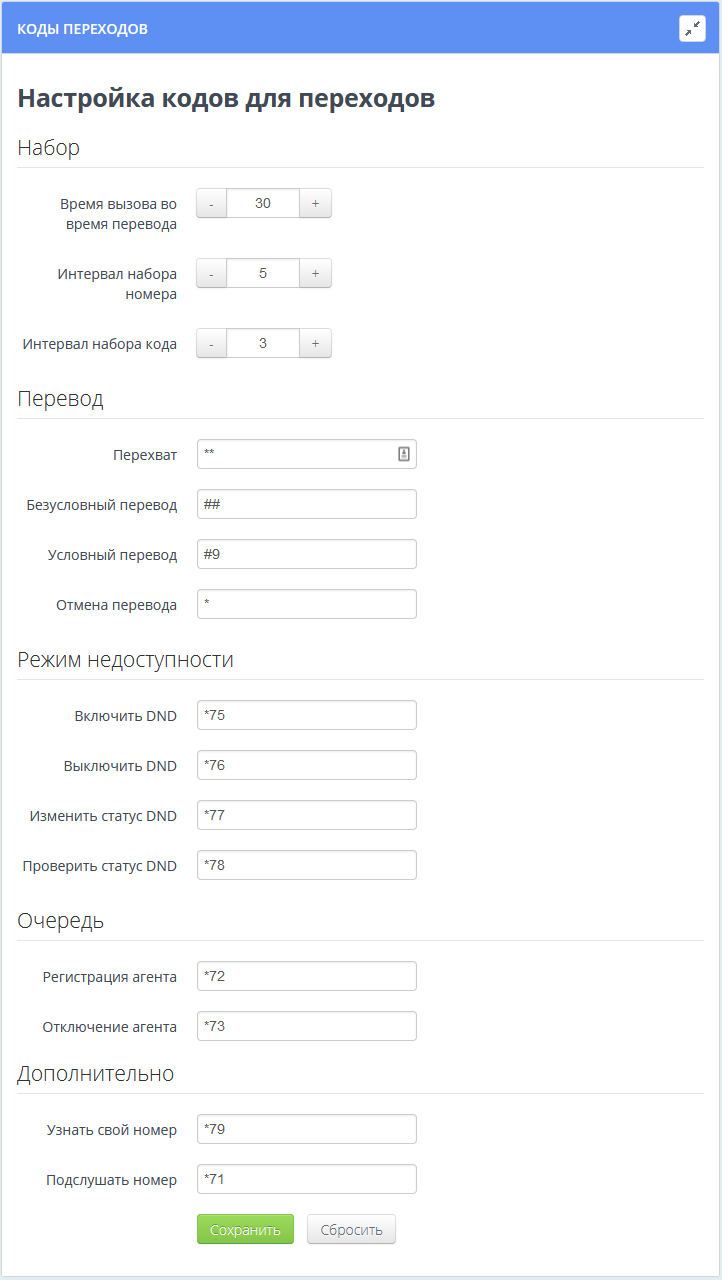Click into the Условный перевод field
722x1280 pixels.
pyautogui.click(x=306, y=554)
